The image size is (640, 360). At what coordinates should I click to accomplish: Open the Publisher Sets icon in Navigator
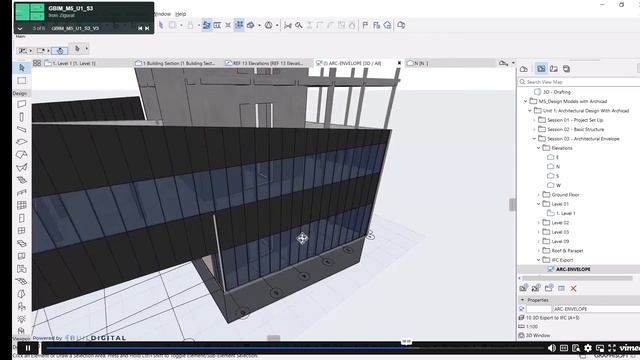tap(567, 69)
